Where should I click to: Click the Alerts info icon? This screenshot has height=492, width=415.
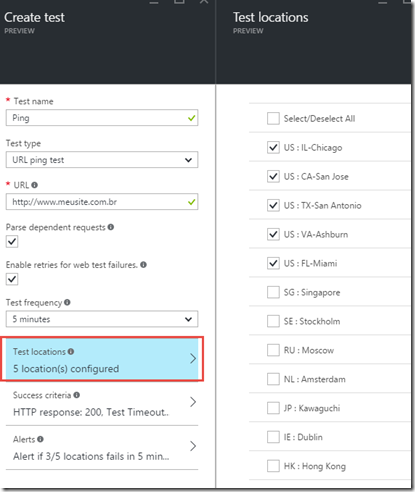tap(40, 439)
